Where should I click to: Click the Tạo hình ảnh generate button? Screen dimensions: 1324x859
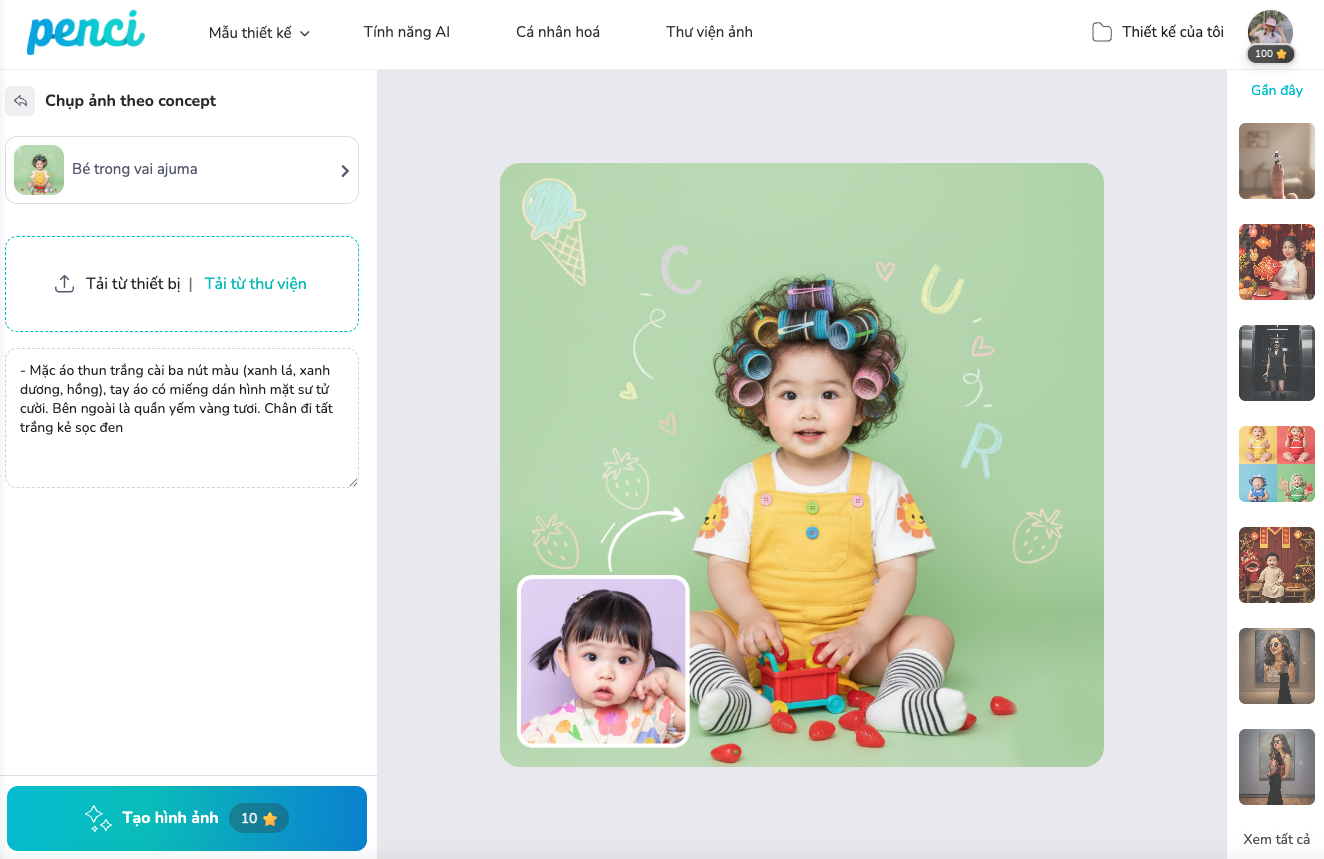pyautogui.click(x=187, y=818)
